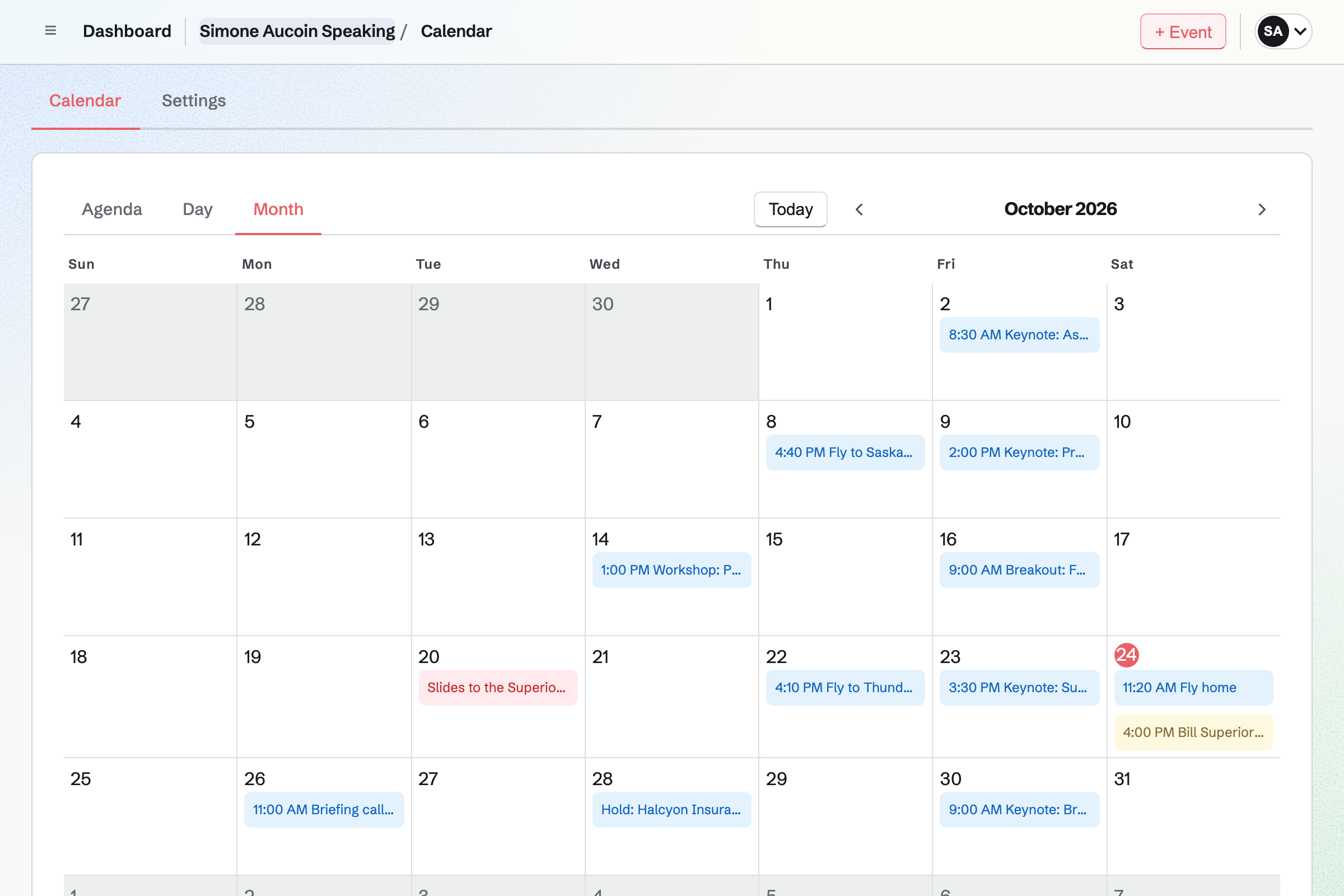Open 9:00 AM Keynote: Br... on October 30
The image size is (1344, 896).
(x=1019, y=810)
